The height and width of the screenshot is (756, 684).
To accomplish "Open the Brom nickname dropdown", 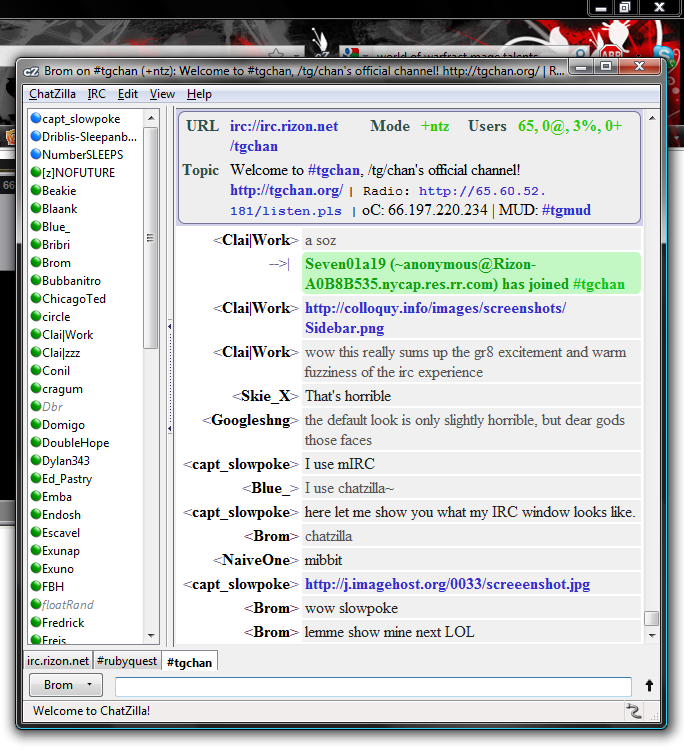I will (65, 685).
